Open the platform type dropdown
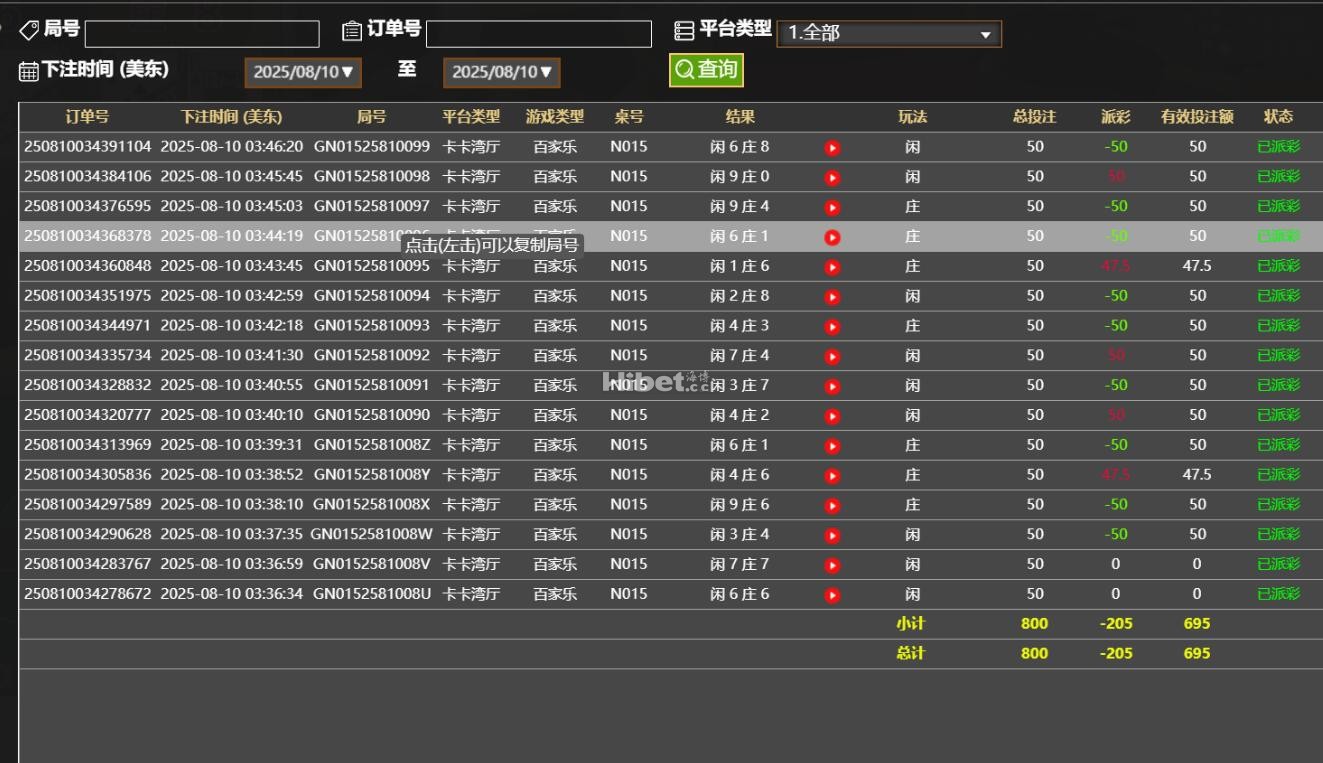Image resolution: width=1323 pixels, height=763 pixels. [x=888, y=34]
